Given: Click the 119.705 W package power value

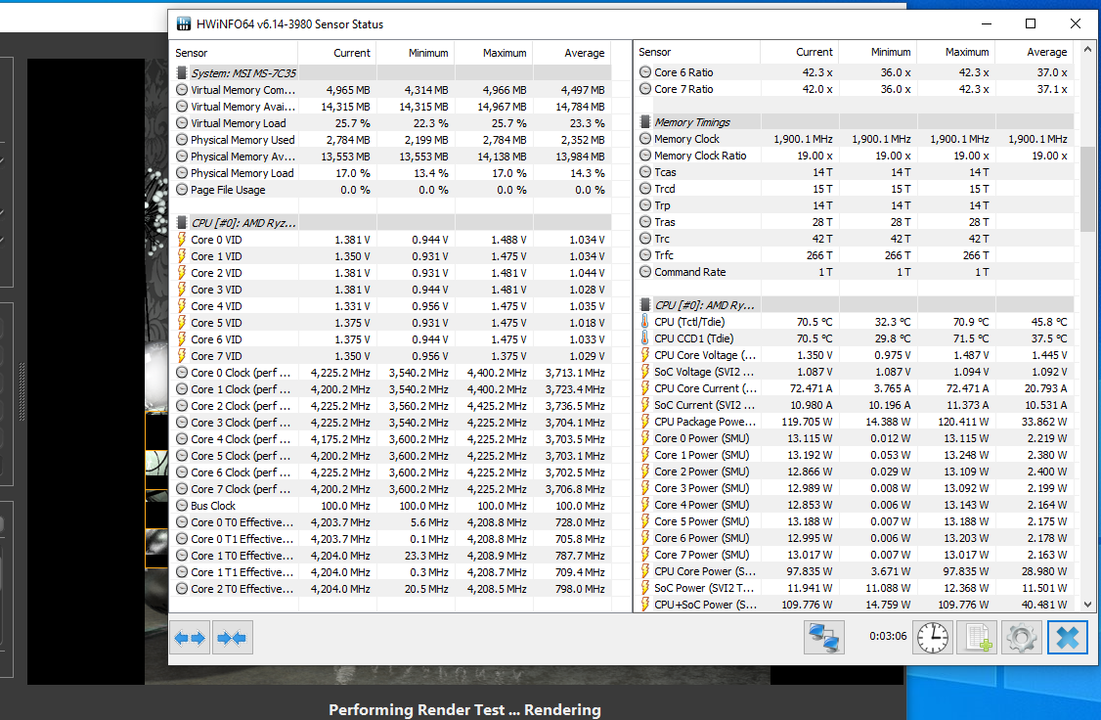Looking at the screenshot, I should (806, 421).
